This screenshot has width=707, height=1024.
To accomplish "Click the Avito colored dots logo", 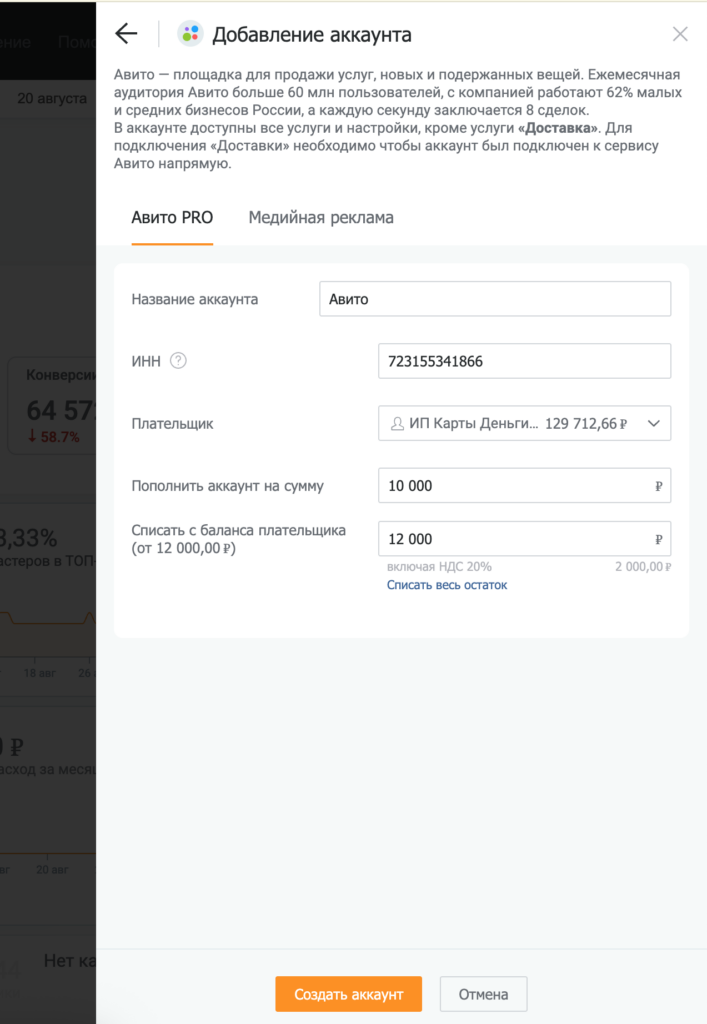I will coord(191,34).
